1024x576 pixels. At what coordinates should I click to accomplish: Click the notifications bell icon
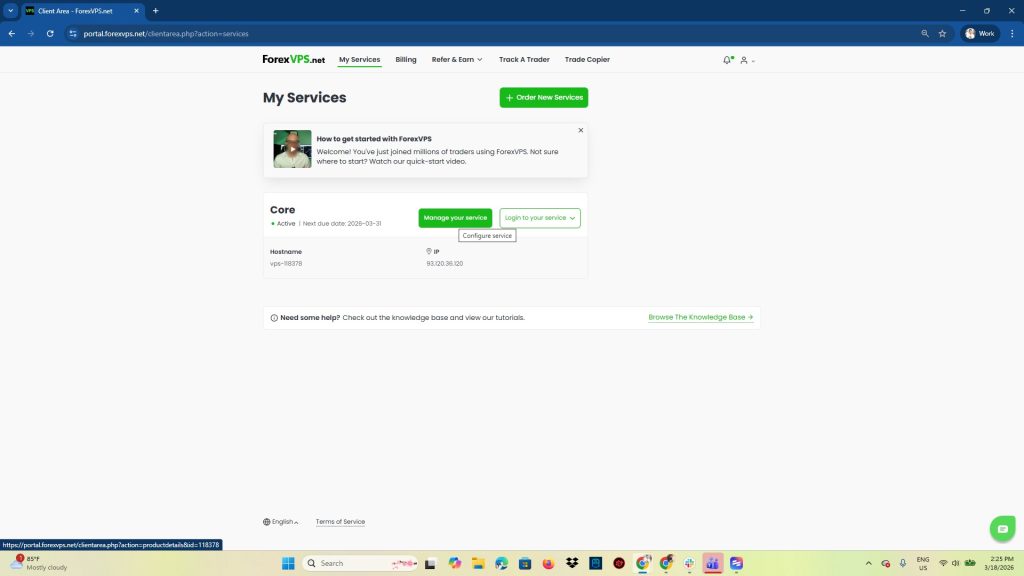pos(727,60)
